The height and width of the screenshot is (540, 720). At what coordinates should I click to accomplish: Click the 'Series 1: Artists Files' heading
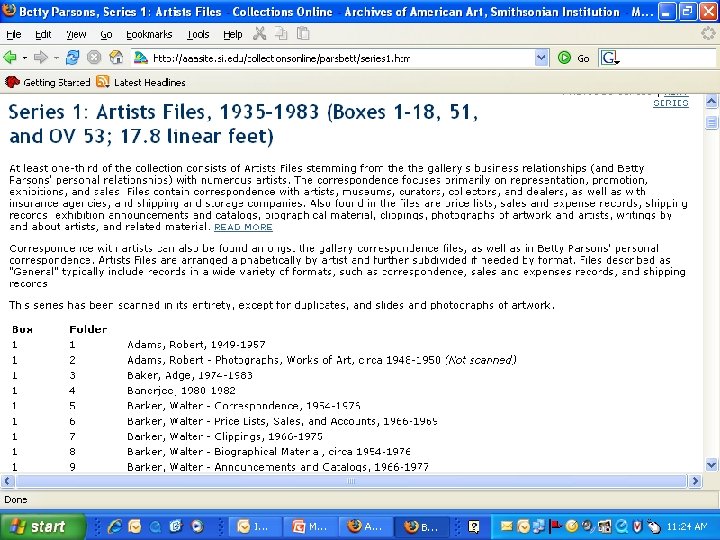(x=243, y=124)
